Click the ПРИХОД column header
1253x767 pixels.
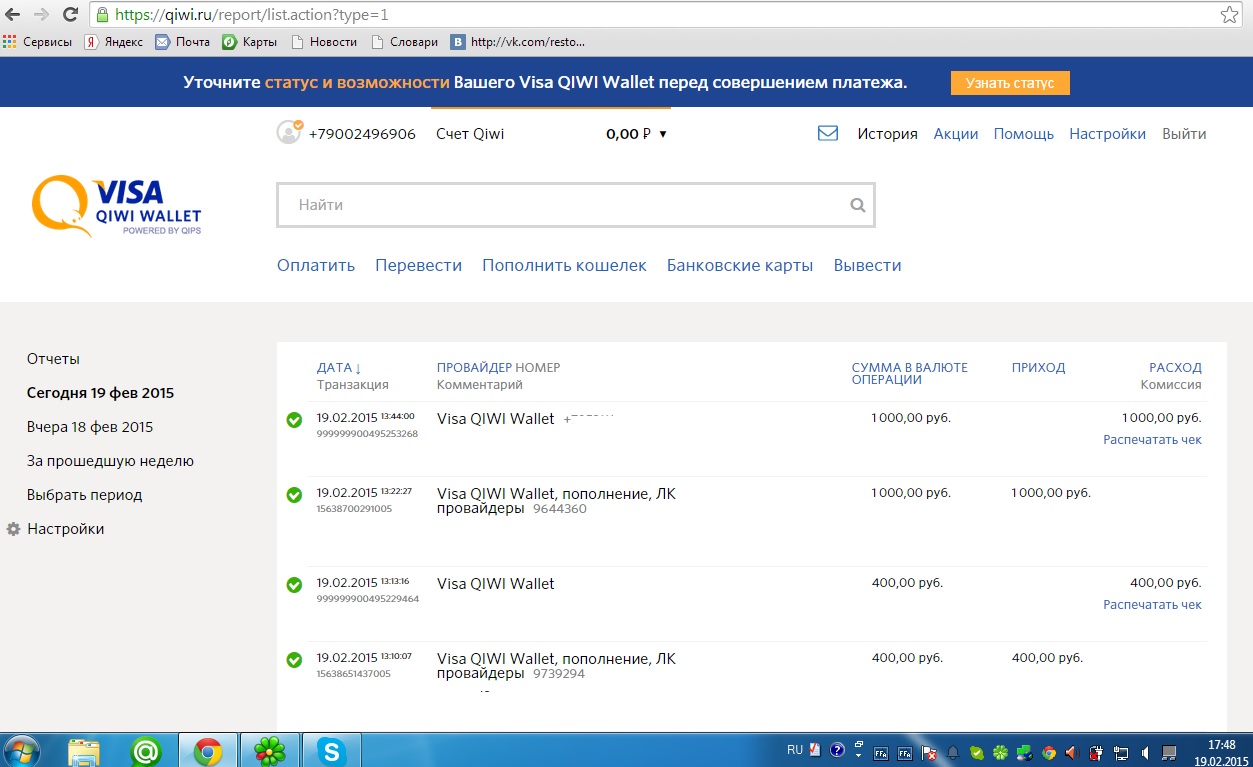[x=1038, y=367]
